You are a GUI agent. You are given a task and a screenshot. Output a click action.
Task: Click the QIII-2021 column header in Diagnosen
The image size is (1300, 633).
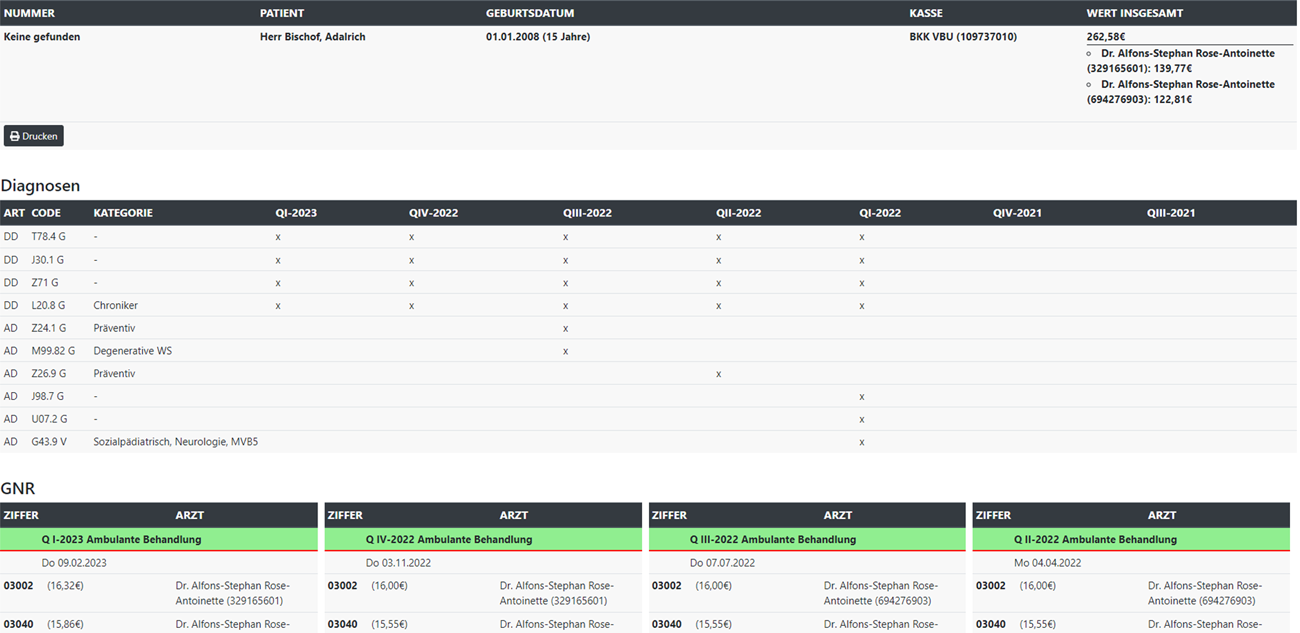[x=1170, y=213]
